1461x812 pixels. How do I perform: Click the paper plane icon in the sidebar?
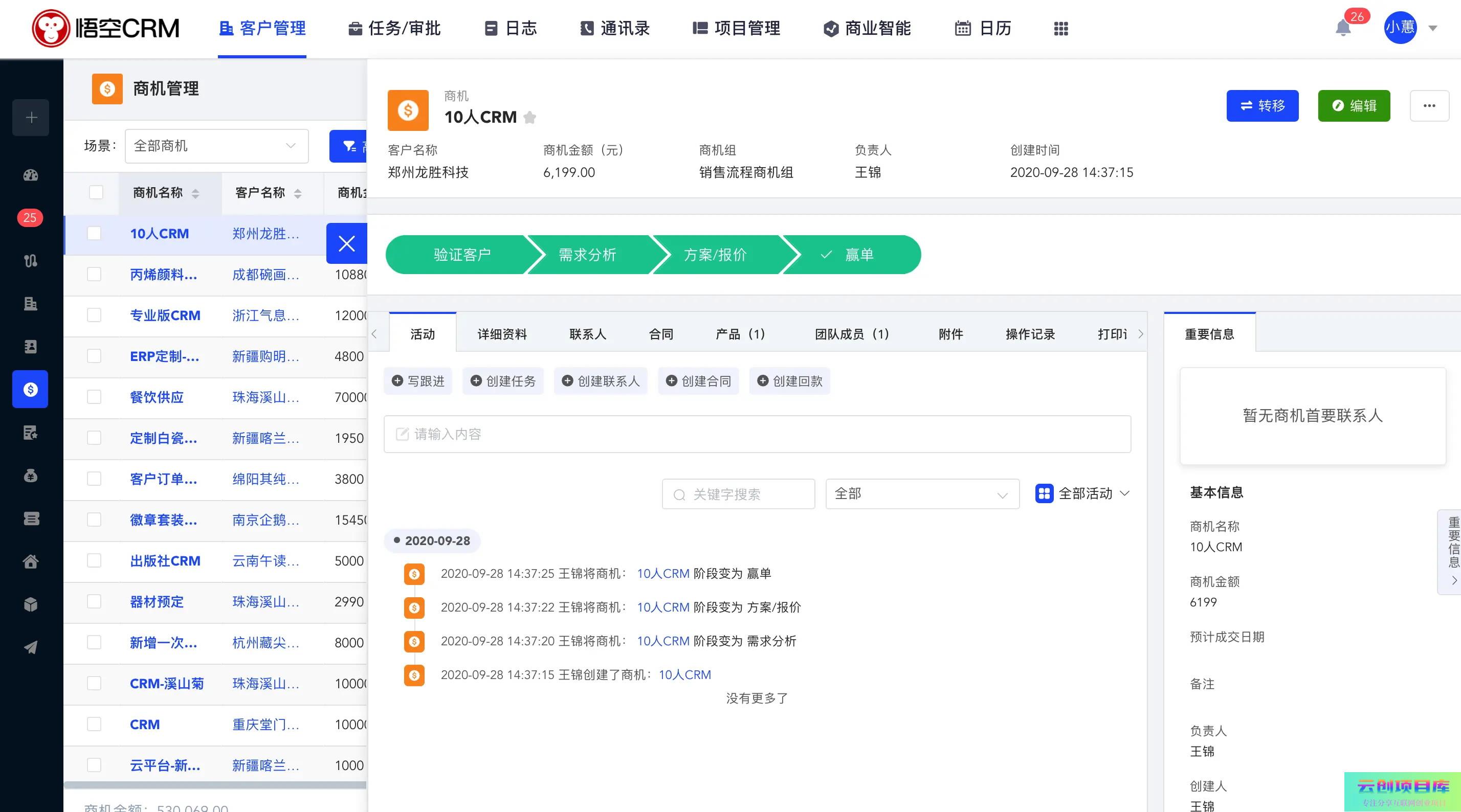31,647
